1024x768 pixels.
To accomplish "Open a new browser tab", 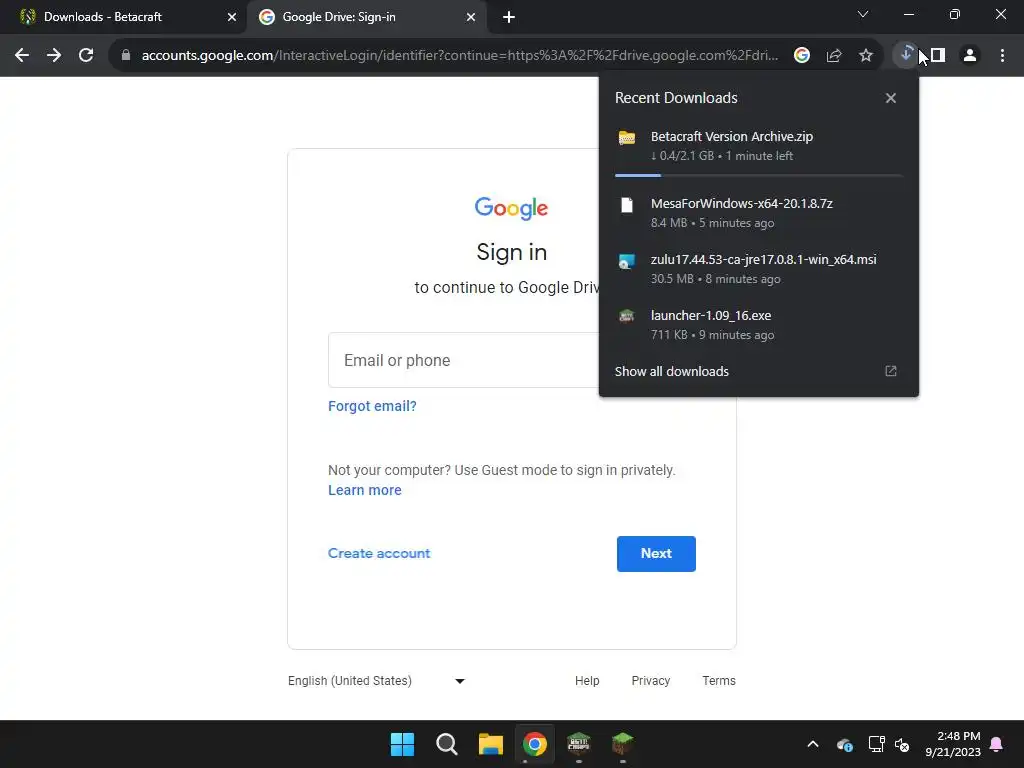I will coord(509,17).
